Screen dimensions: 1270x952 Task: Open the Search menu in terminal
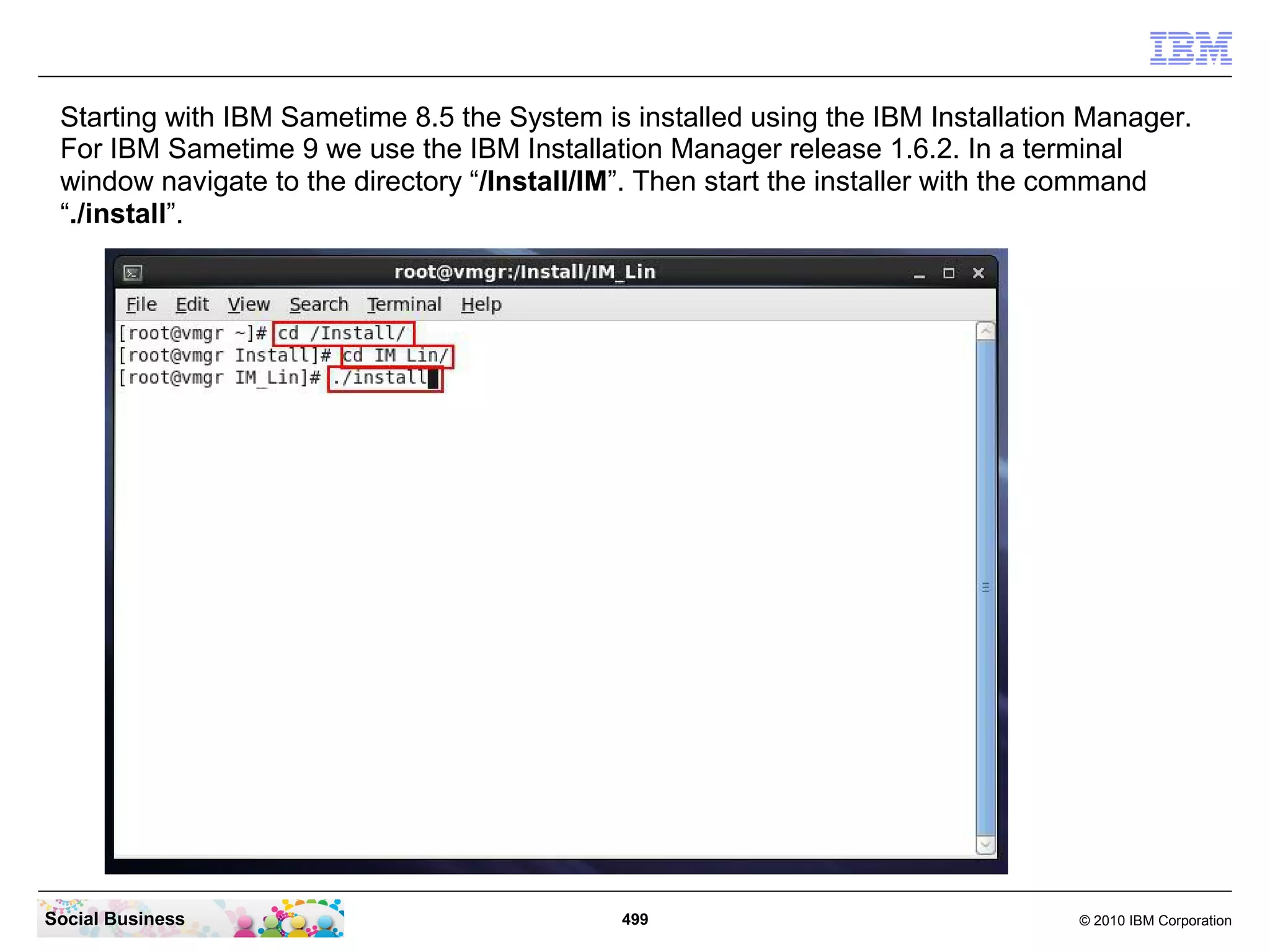pos(319,304)
